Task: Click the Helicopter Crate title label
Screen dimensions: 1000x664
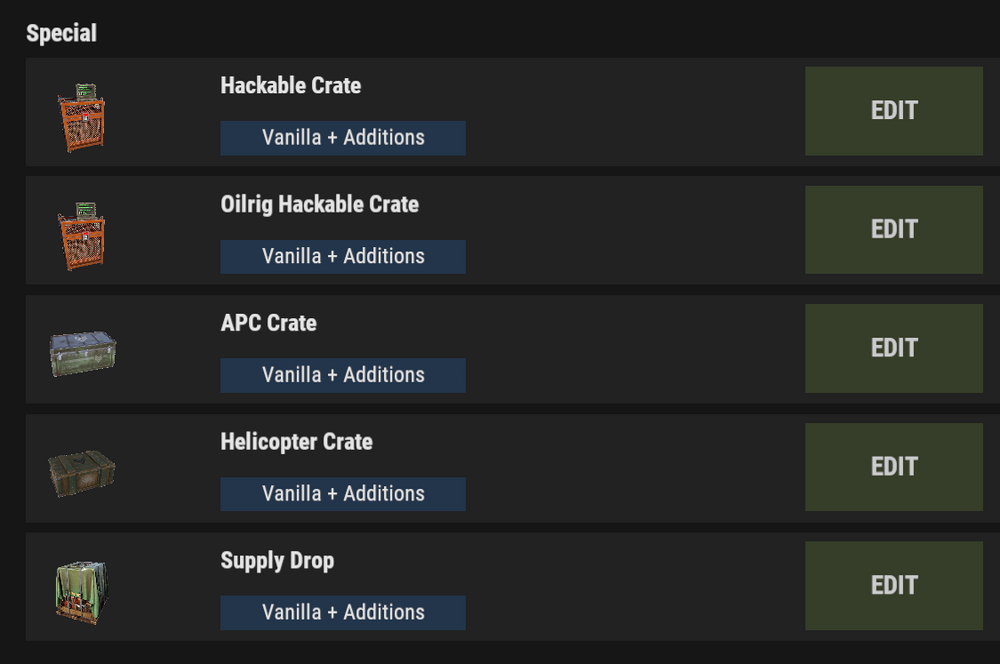Action: tap(296, 442)
